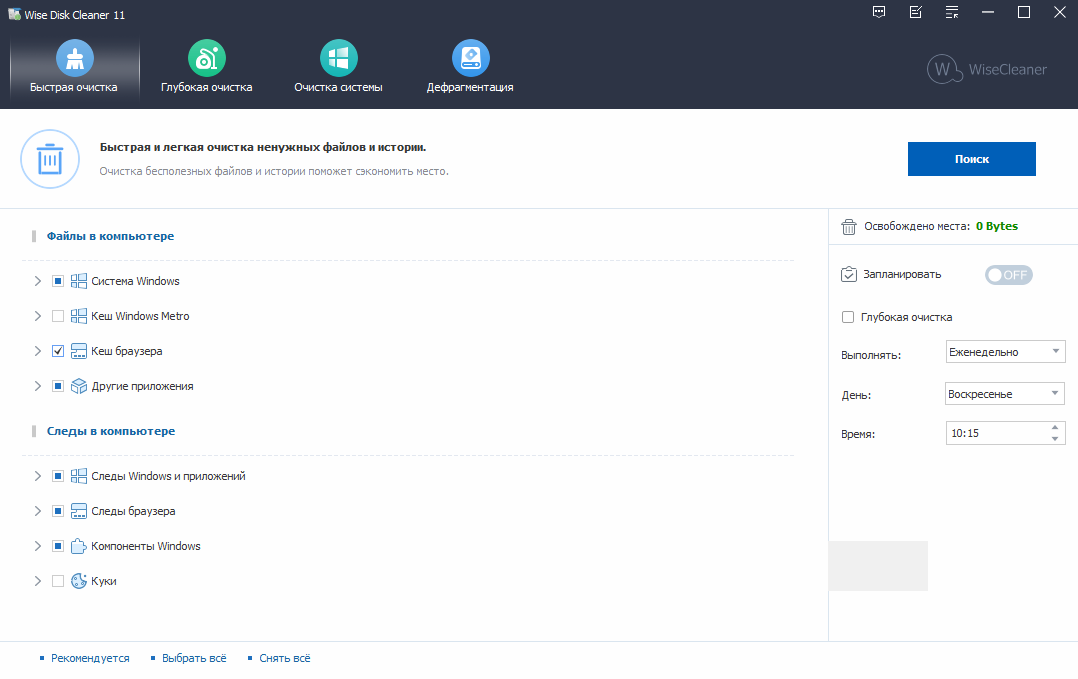Screen dimensions: 1078x679
Task: Click the Снять всё link
Action: coord(285,658)
